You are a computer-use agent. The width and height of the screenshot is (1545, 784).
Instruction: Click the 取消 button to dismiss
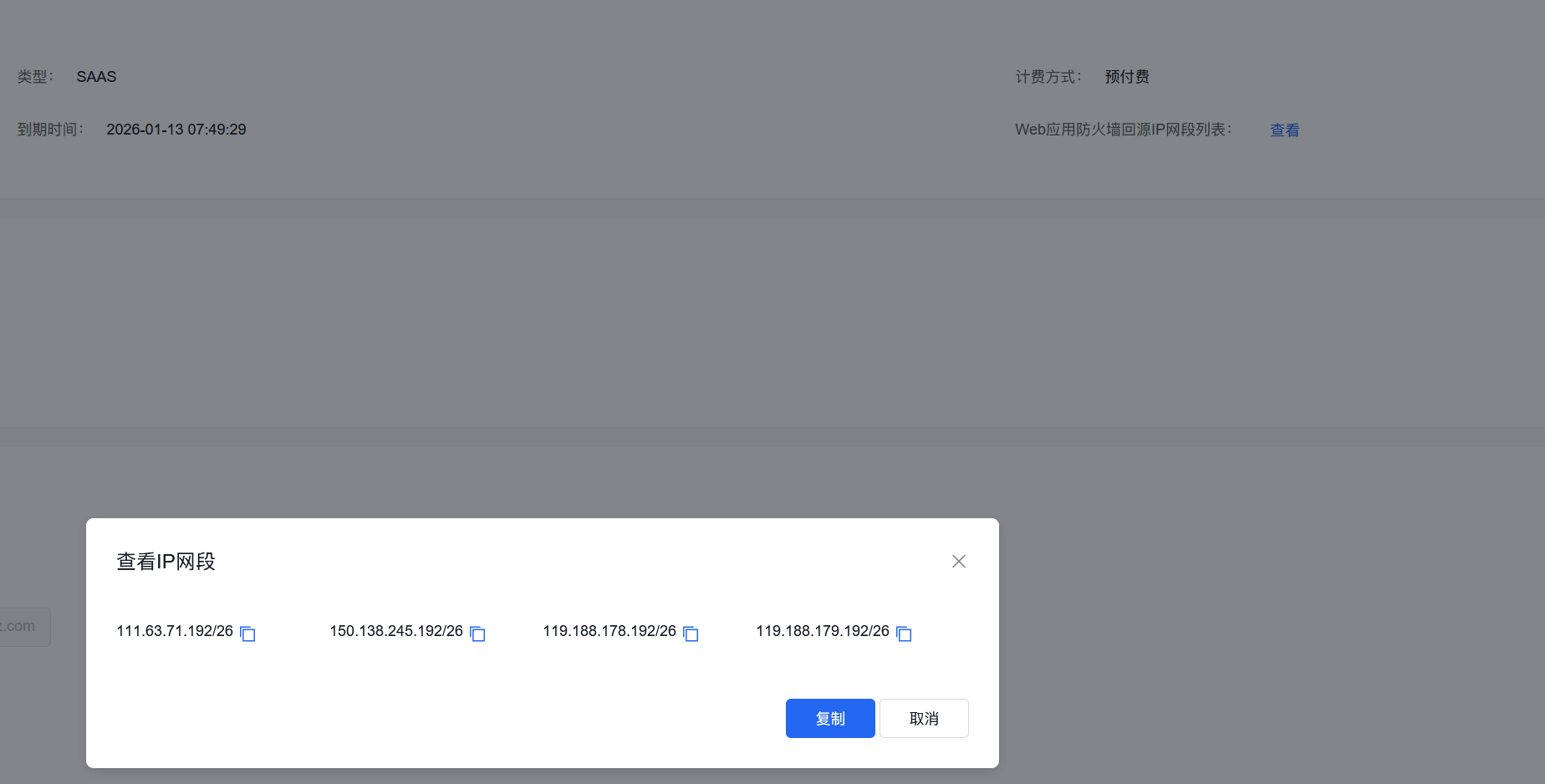923,718
